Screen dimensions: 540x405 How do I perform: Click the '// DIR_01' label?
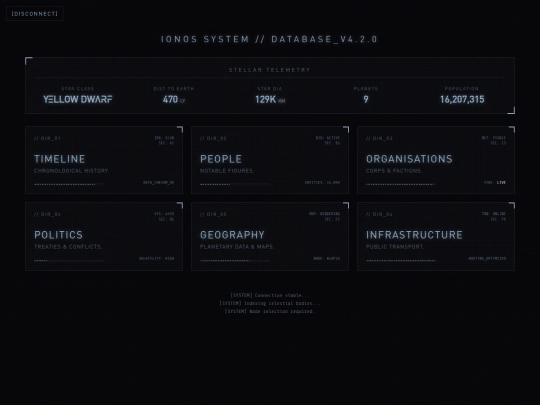[x=47, y=138]
